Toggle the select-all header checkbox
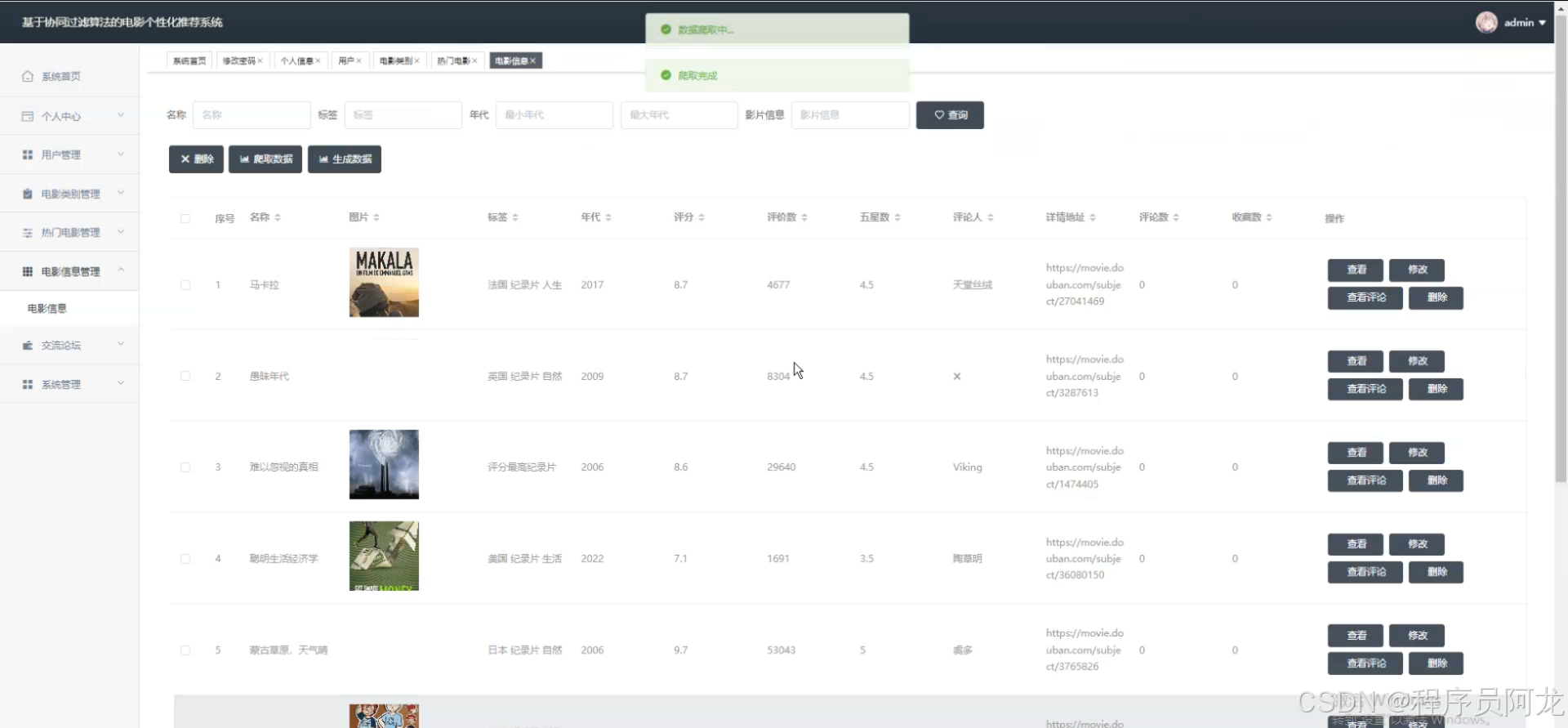The height and width of the screenshot is (728, 1568). coord(185,218)
